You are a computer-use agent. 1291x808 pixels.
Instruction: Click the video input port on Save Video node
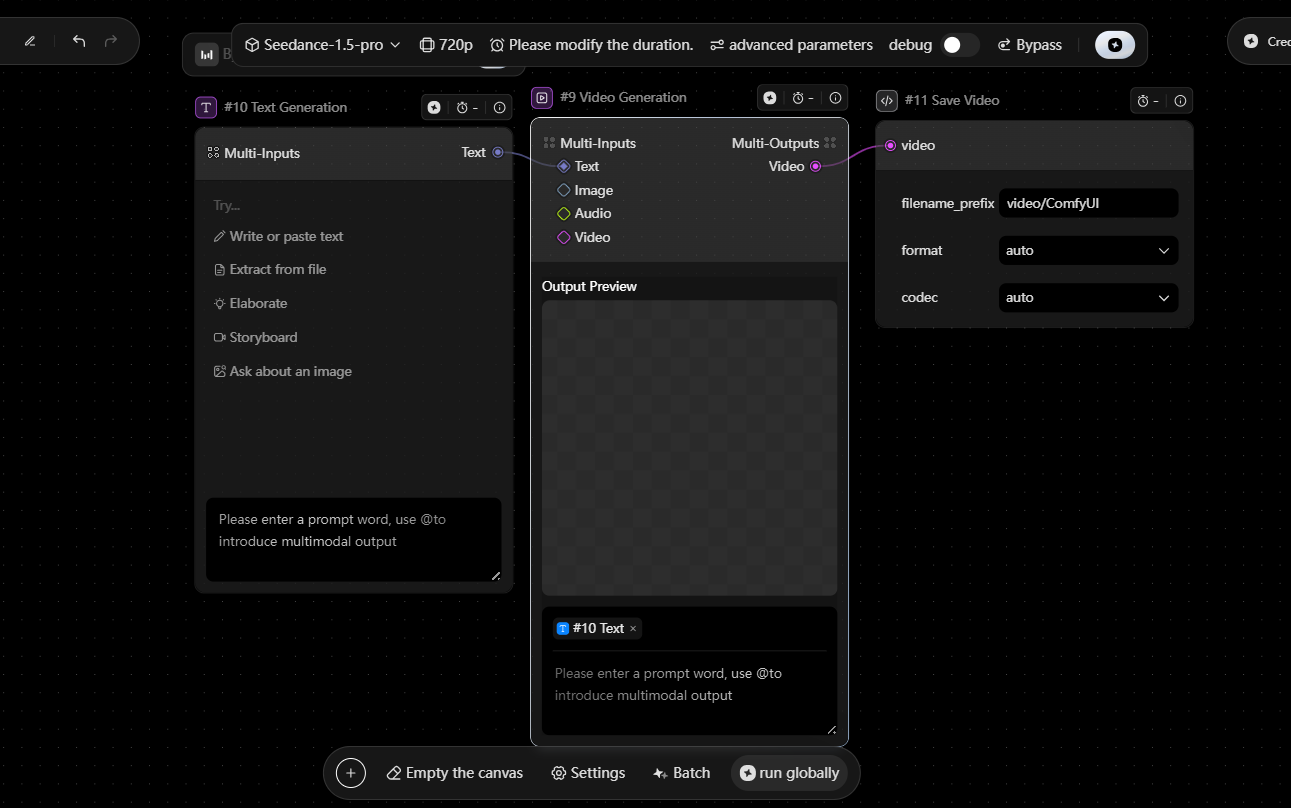click(890, 145)
